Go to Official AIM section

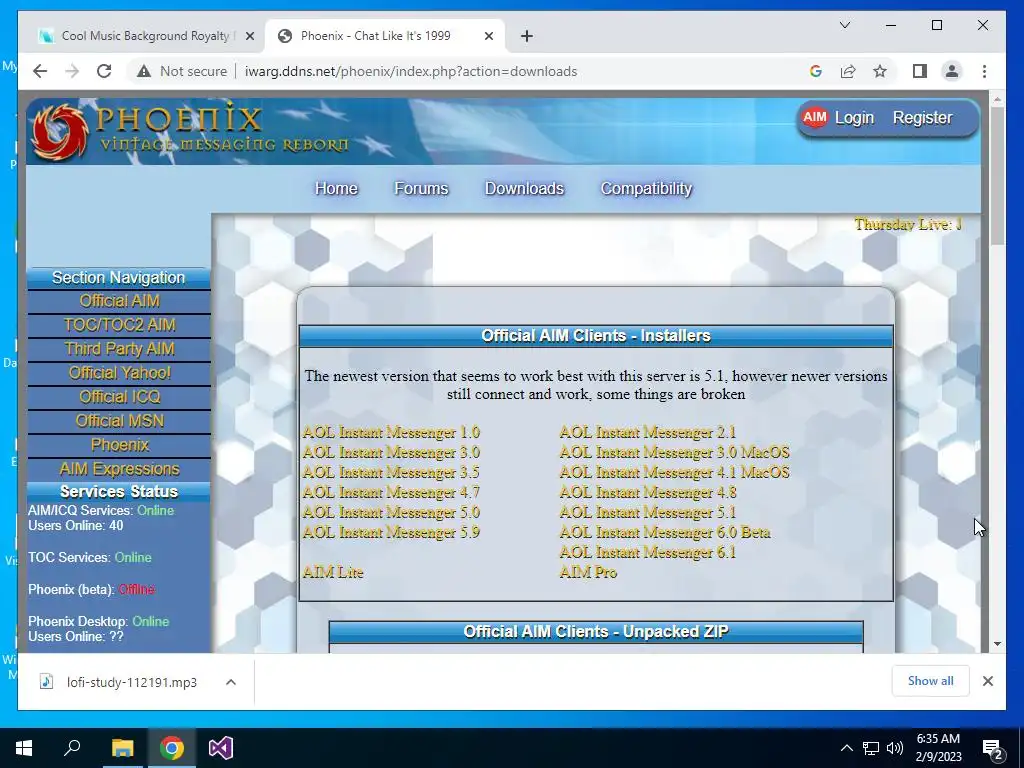tap(119, 301)
